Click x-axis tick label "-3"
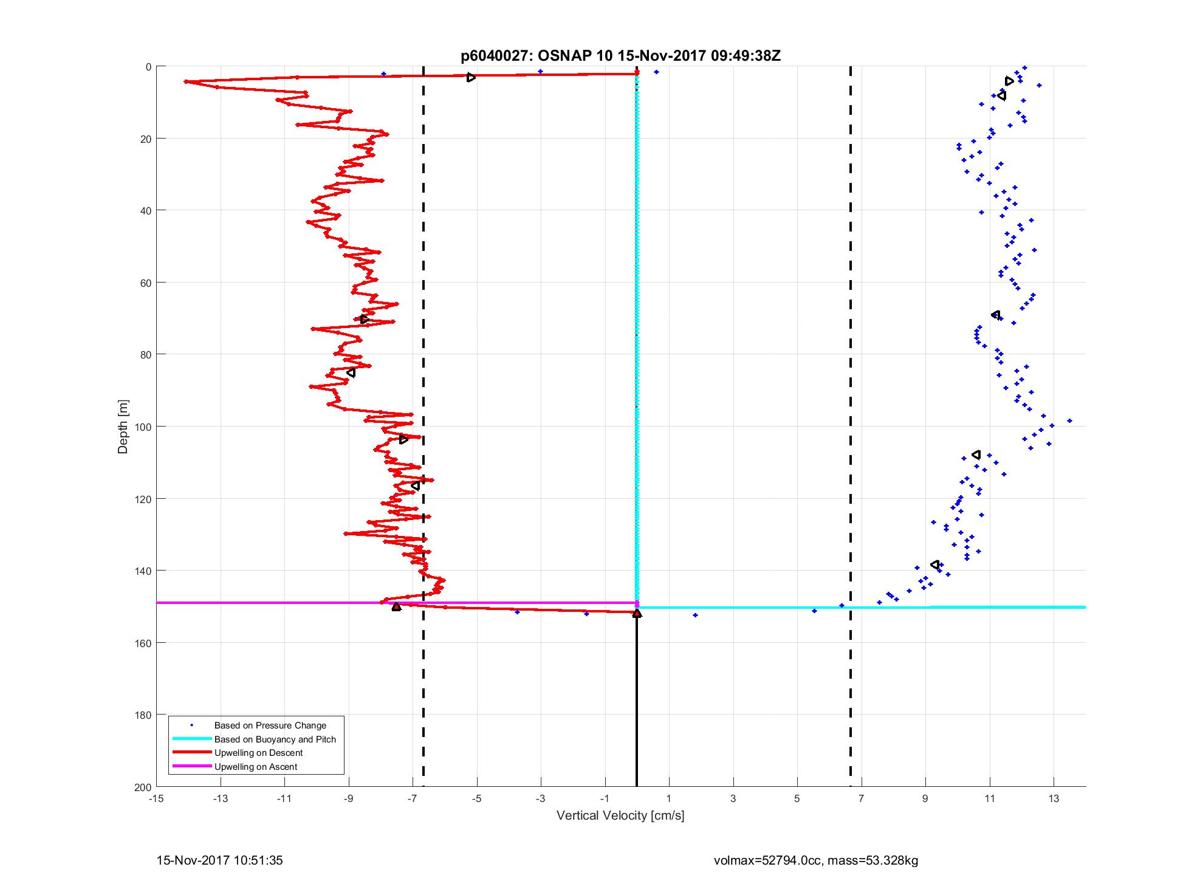The image size is (1200, 885). 540,799
